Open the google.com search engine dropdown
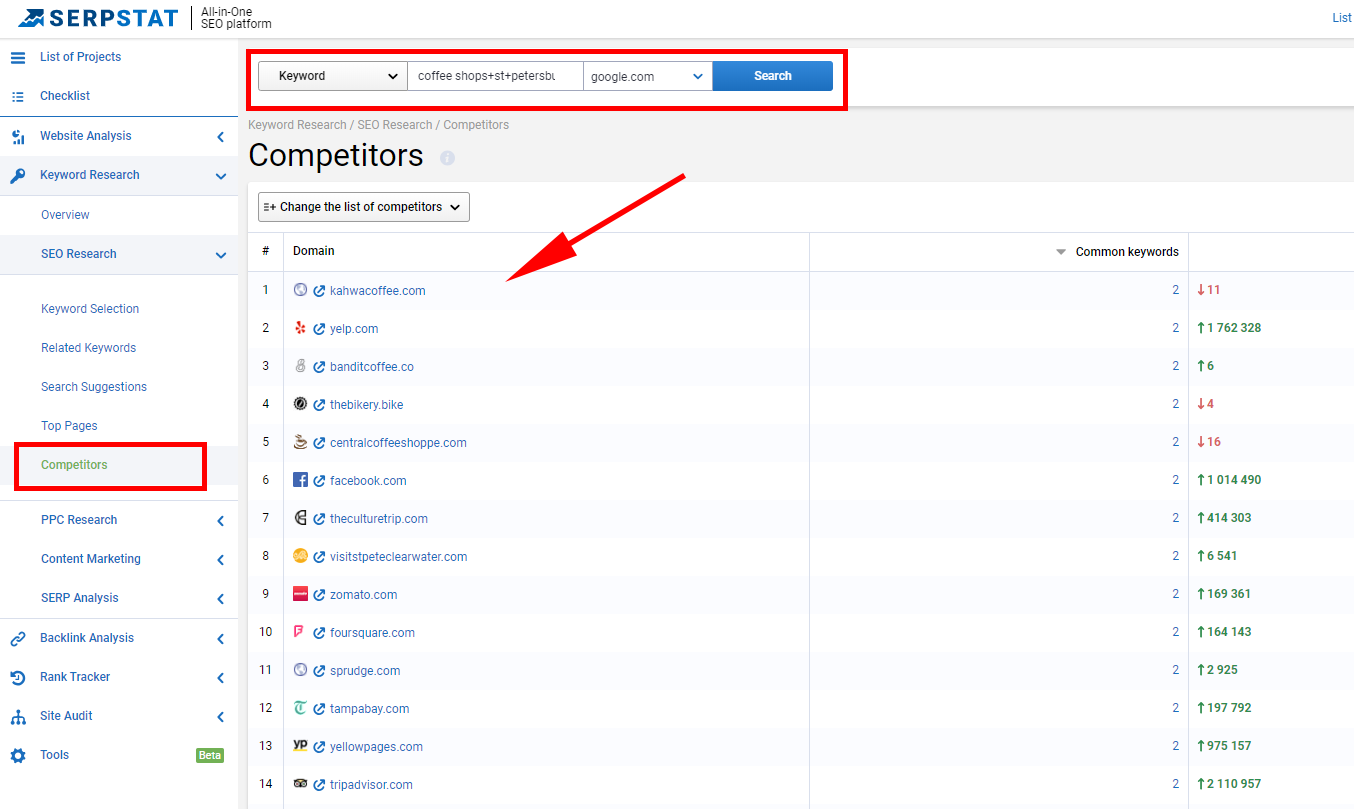 [647, 76]
